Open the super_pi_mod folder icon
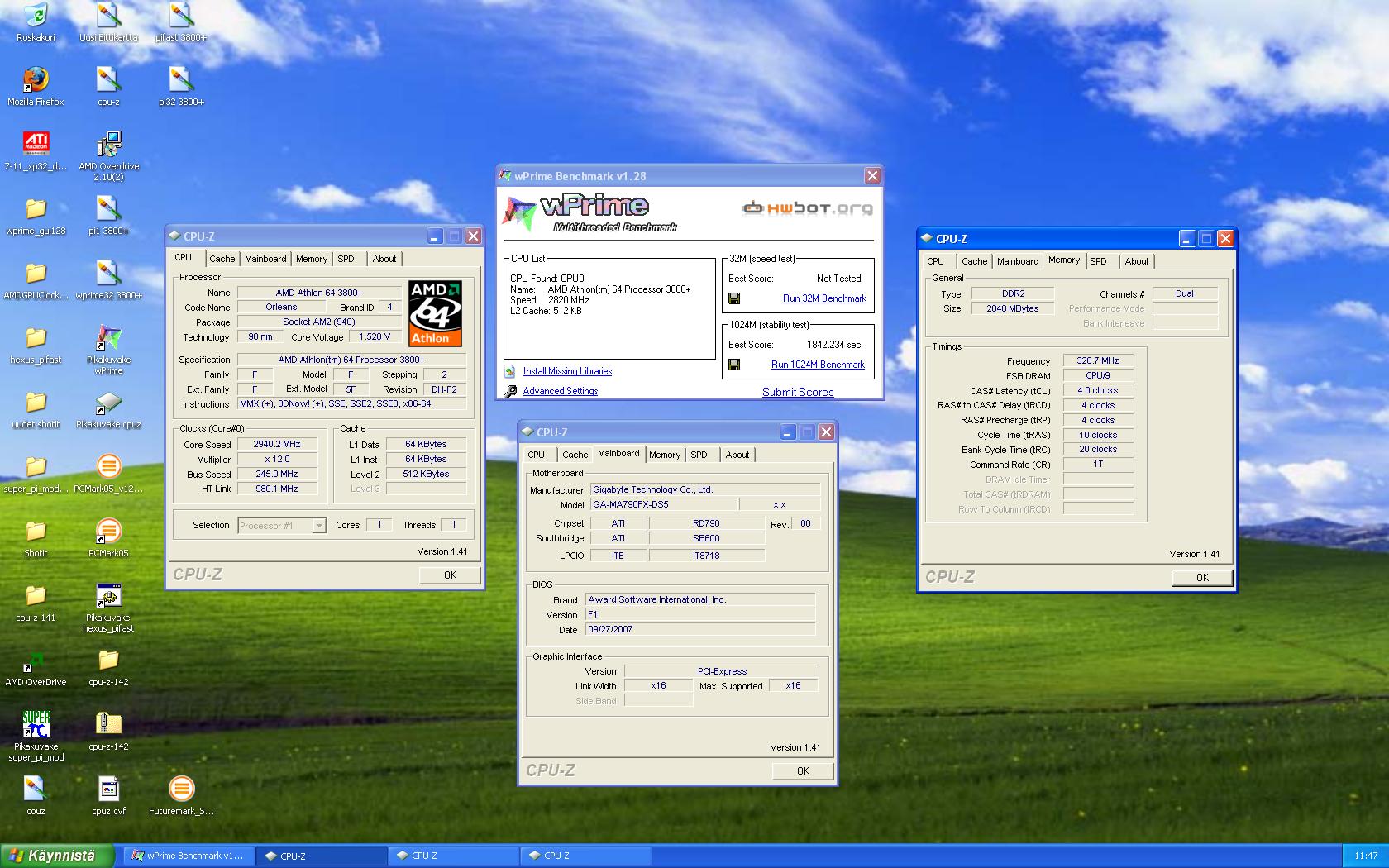 point(36,466)
